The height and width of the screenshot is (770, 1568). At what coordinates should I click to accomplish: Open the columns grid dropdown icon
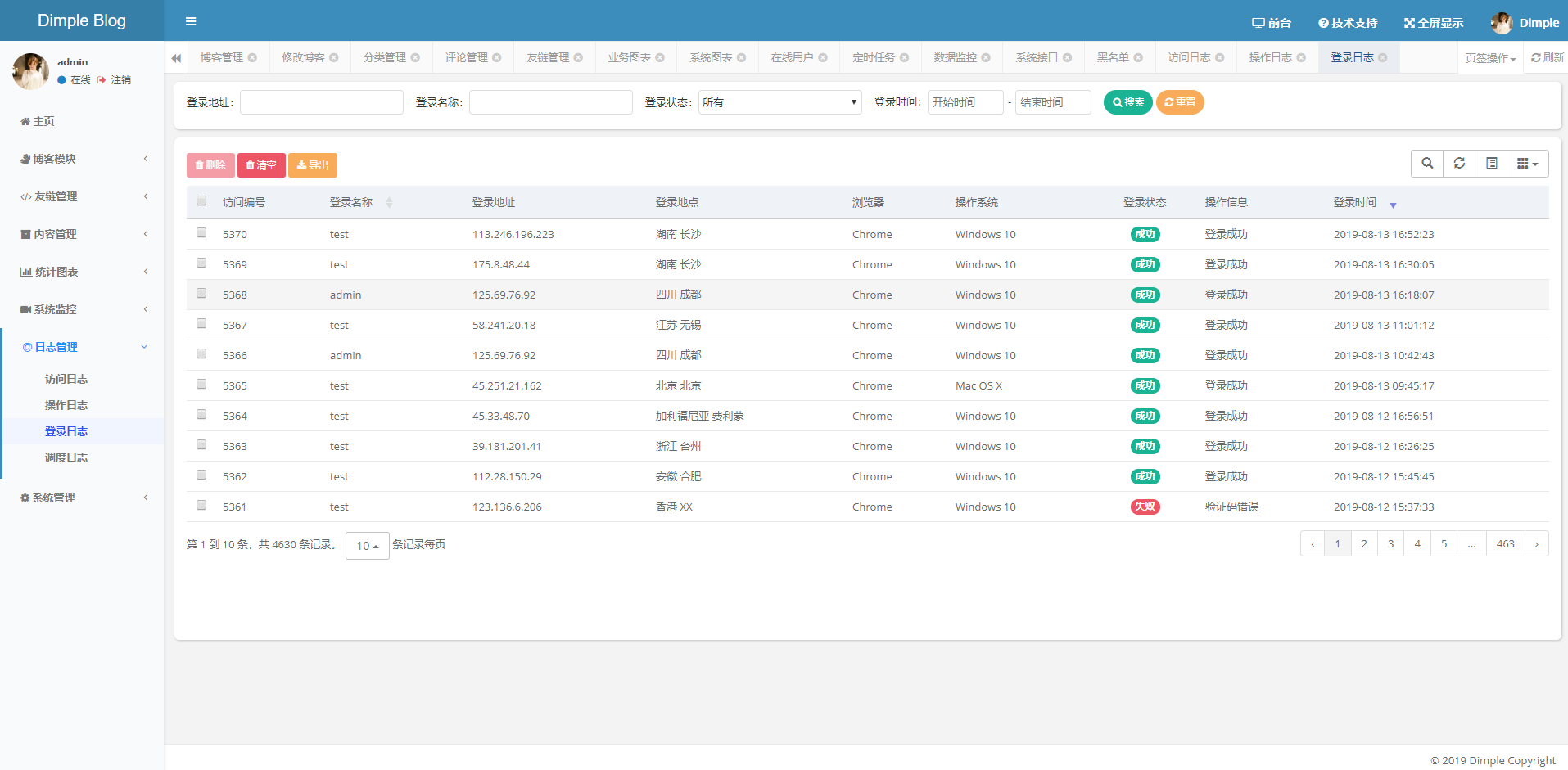click(x=1528, y=164)
